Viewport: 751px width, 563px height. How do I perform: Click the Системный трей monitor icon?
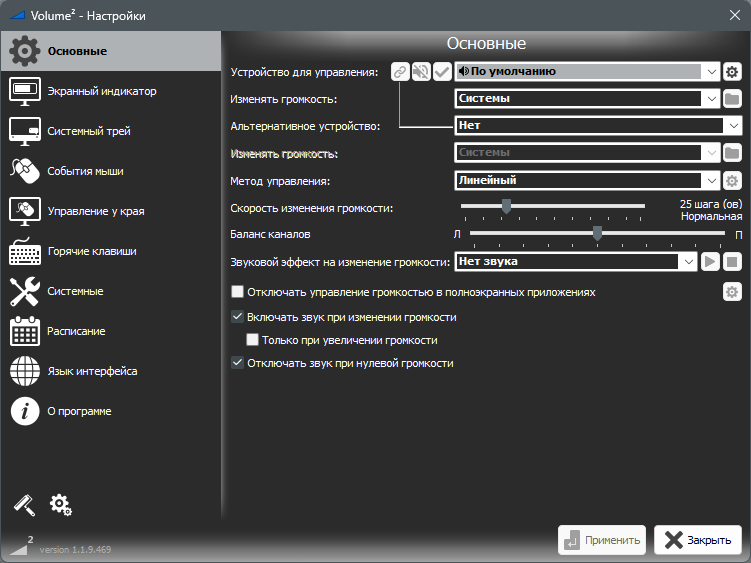click(x=24, y=131)
